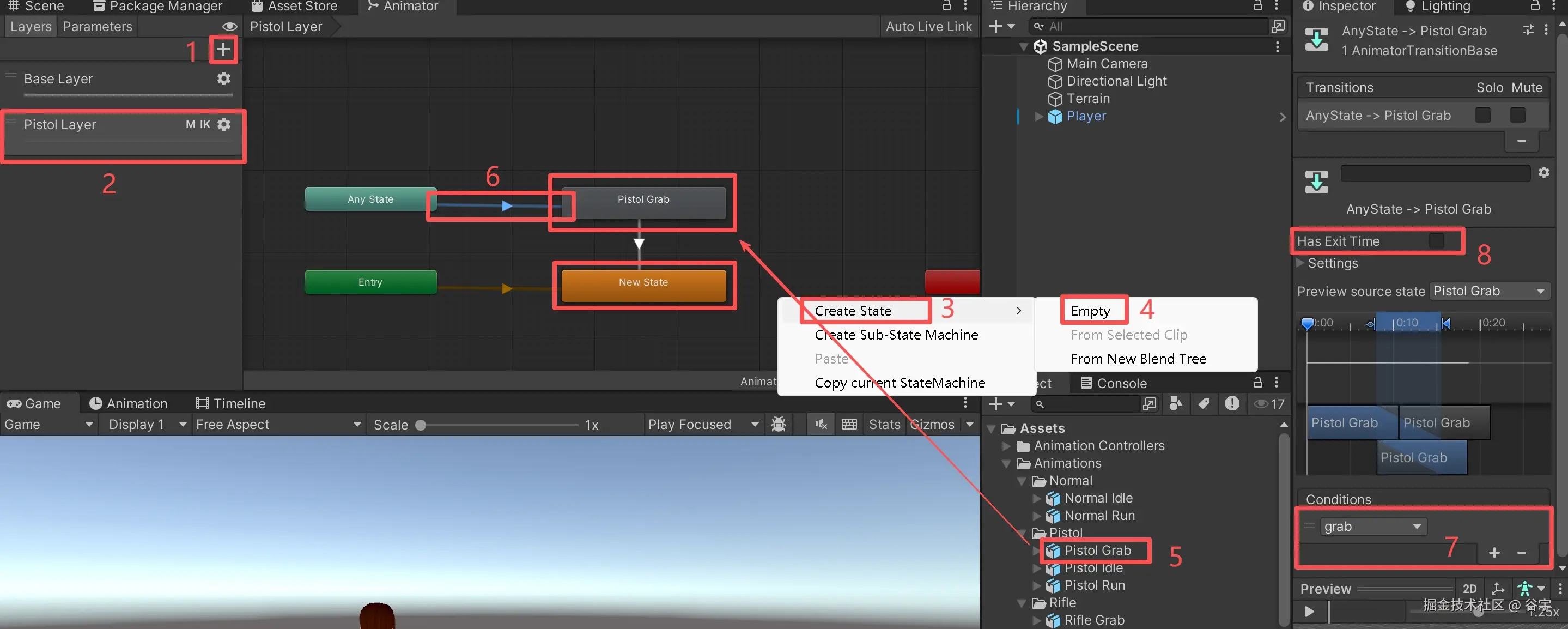This screenshot has width=1568, height=629.
Task: Click the Auto Live Link button
Action: click(928, 27)
